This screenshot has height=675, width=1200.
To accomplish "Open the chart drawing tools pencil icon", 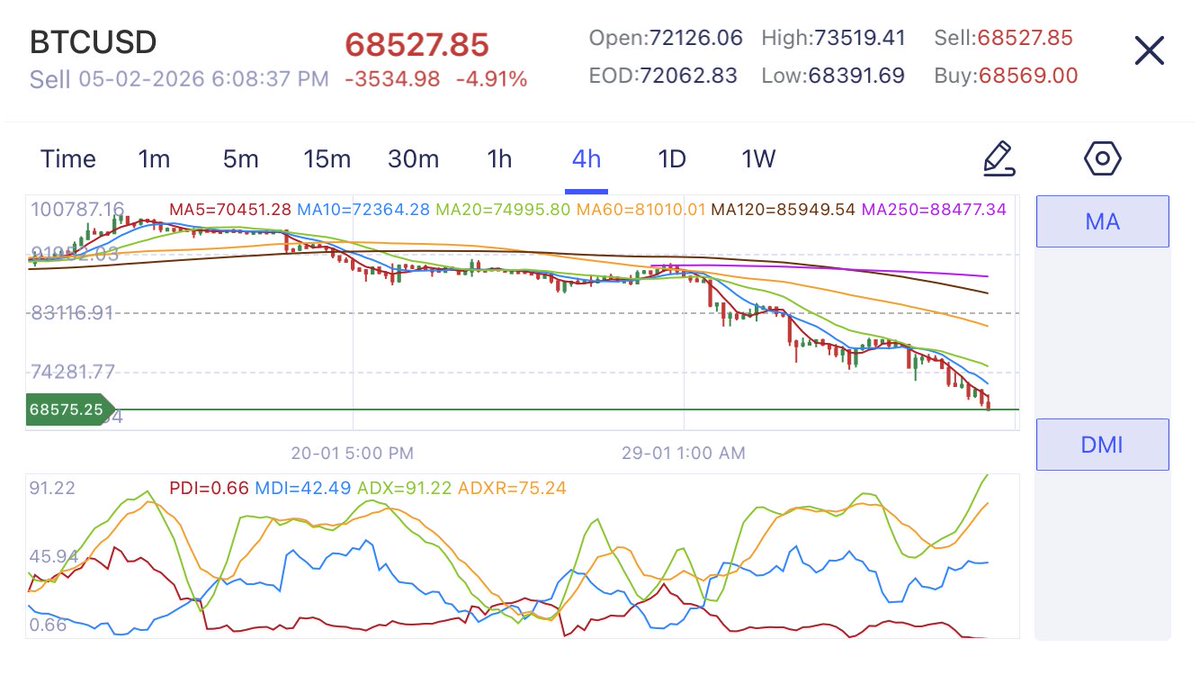I will (999, 159).
